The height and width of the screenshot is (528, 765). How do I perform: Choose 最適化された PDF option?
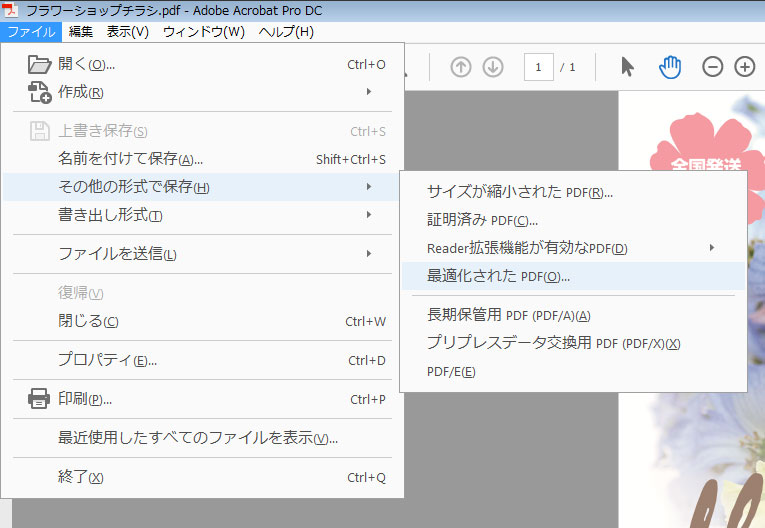[498, 276]
